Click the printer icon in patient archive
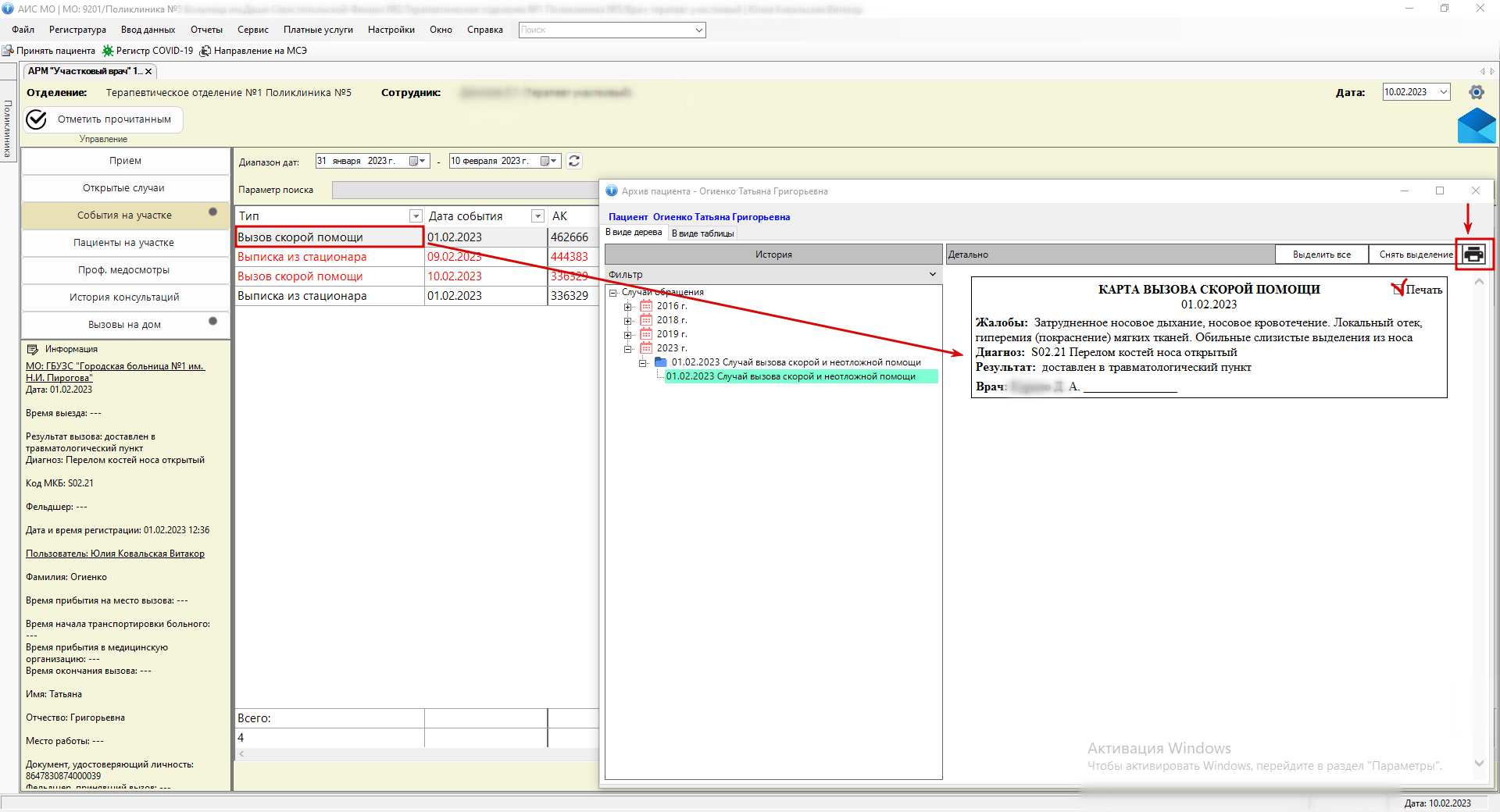 [x=1473, y=255]
